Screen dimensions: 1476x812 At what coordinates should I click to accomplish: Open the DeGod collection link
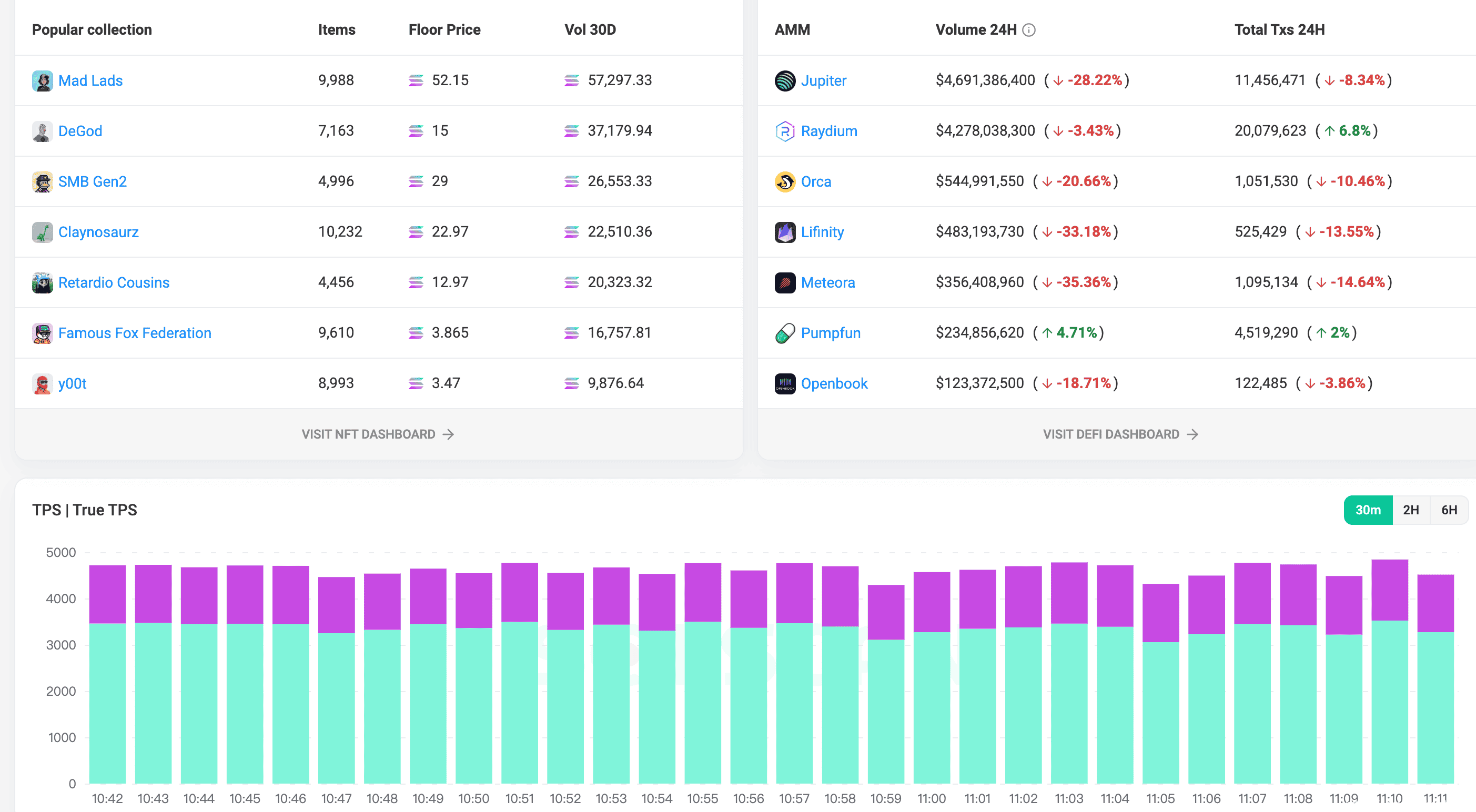tap(80, 131)
